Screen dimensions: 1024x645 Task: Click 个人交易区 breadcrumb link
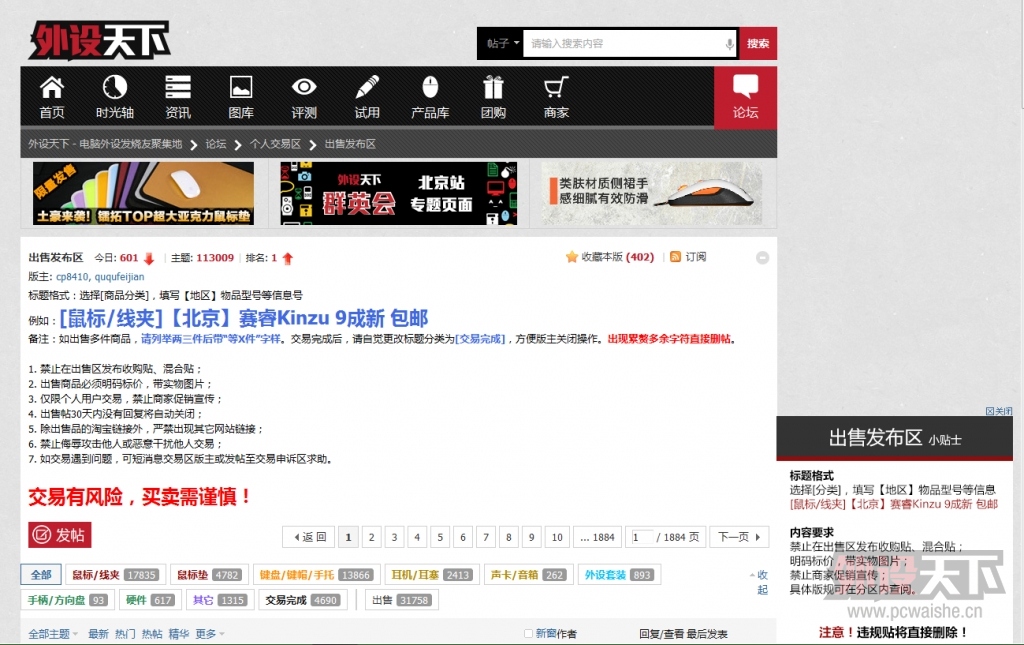276,144
